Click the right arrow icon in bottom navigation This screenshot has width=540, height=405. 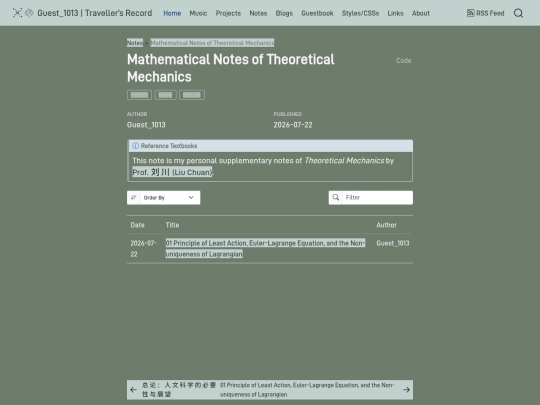(406, 390)
